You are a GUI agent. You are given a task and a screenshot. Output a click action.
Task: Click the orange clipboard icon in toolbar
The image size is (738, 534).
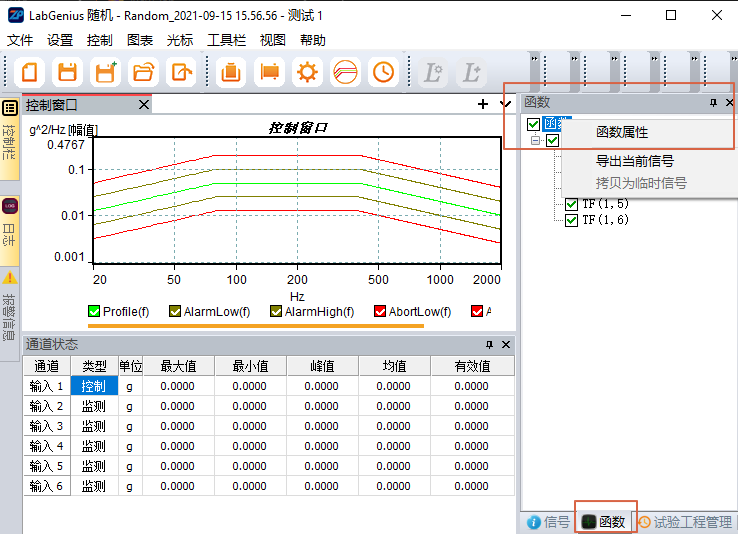[x=231, y=72]
